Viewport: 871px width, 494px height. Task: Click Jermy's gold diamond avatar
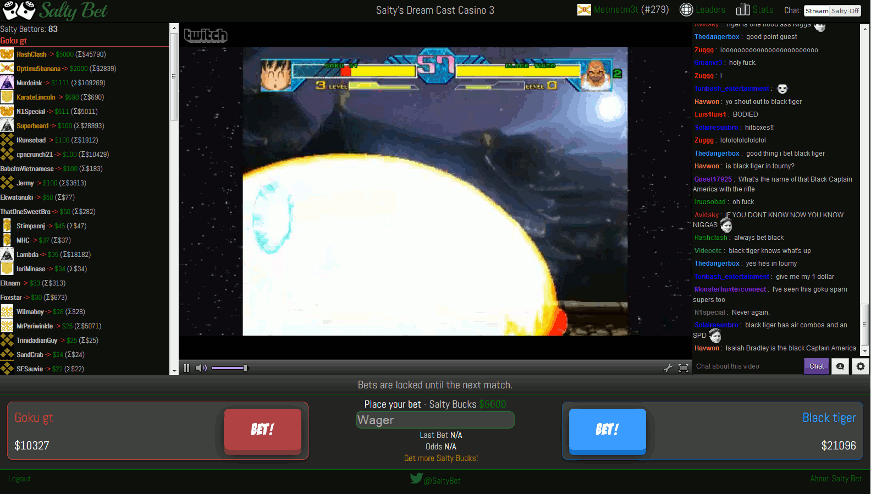pyautogui.click(x=7, y=183)
